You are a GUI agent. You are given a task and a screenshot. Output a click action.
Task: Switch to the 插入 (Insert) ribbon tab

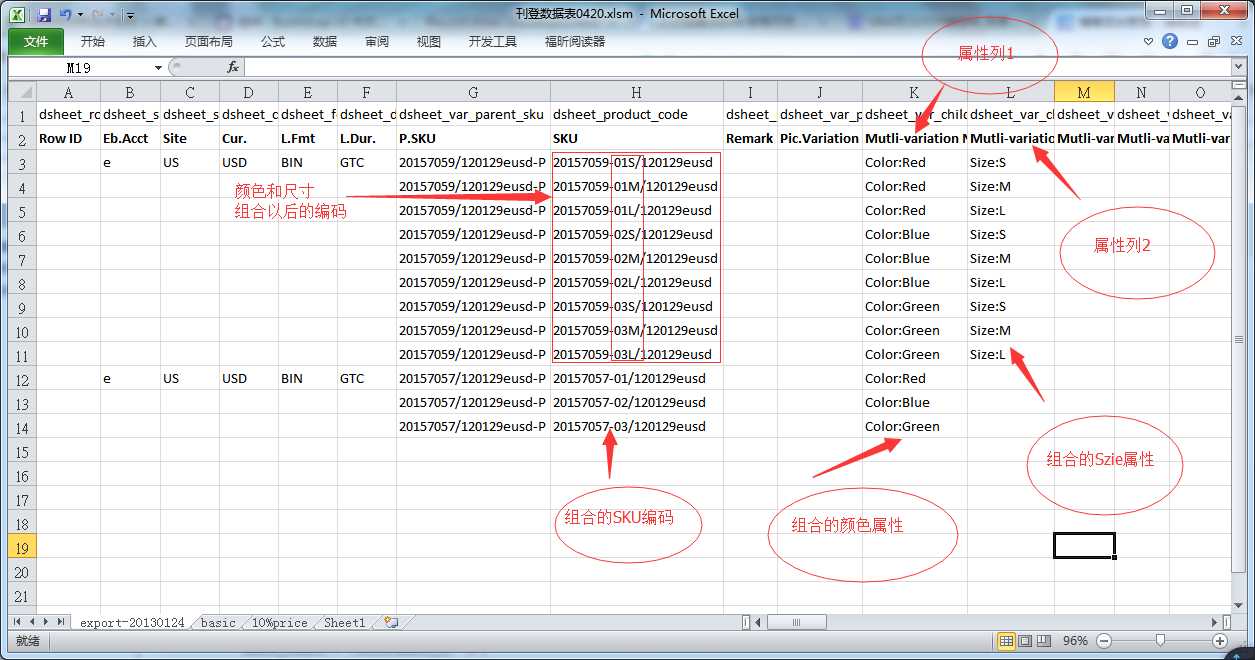coord(145,41)
